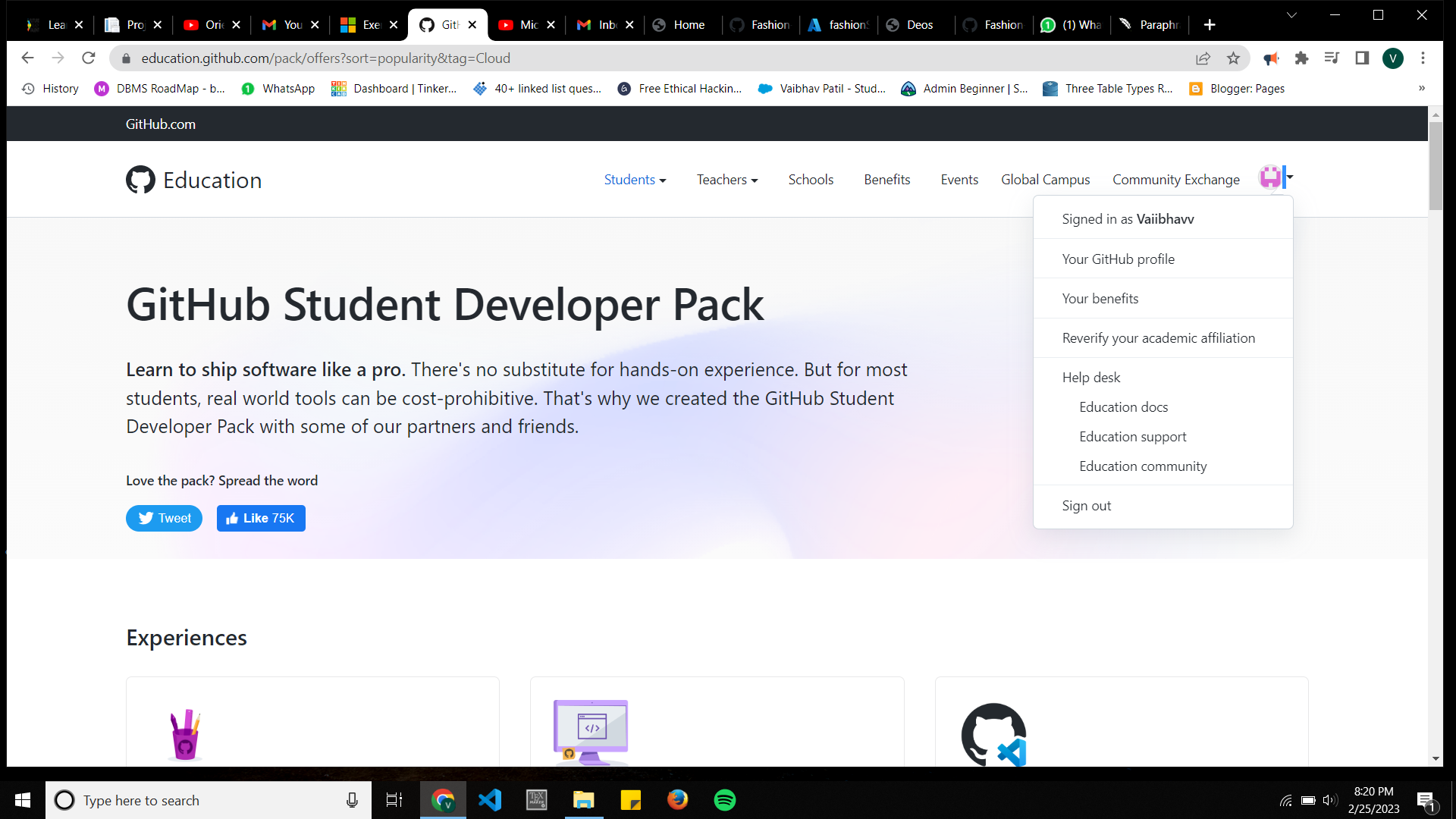Open Education docs under Help desk

click(x=1123, y=407)
